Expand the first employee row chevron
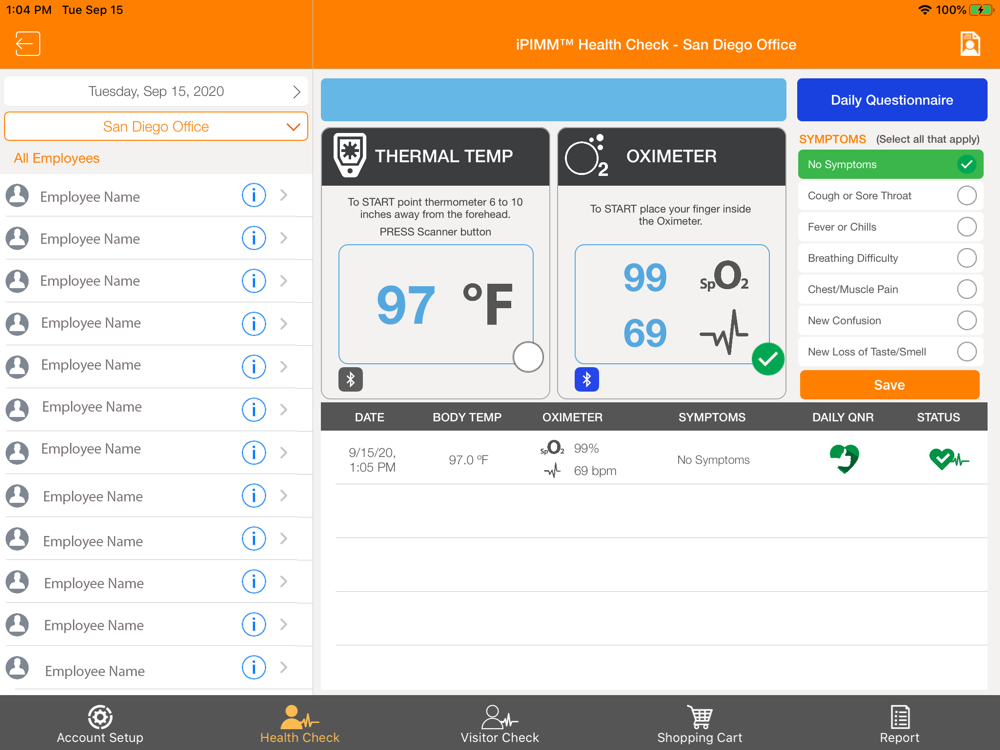 [284, 195]
